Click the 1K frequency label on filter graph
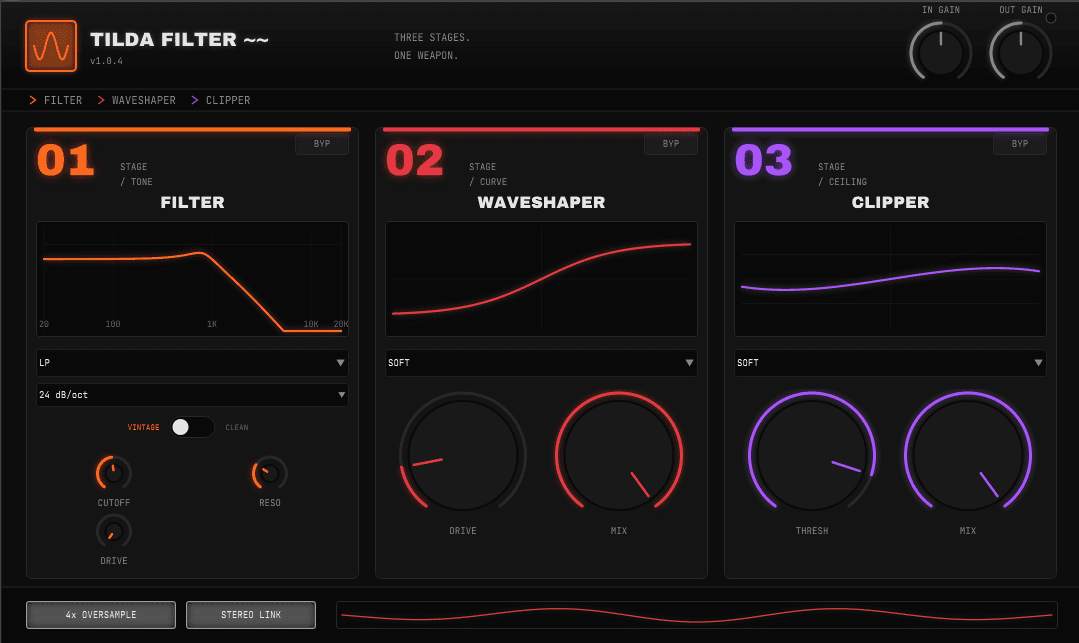This screenshot has height=643, width=1079. coord(212,324)
